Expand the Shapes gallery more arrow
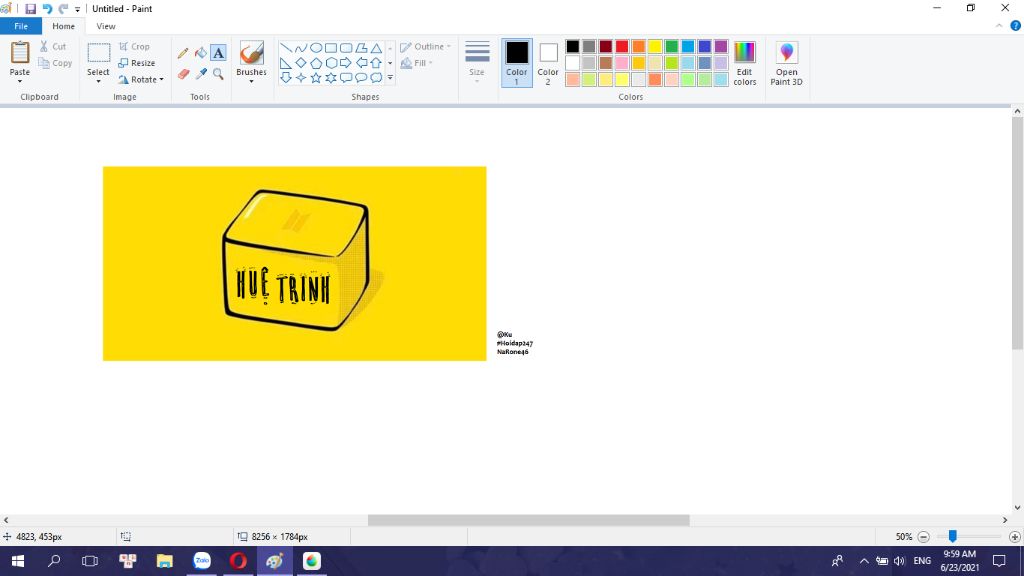Image resolution: width=1024 pixels, height=576 pixels. (390, 78)
